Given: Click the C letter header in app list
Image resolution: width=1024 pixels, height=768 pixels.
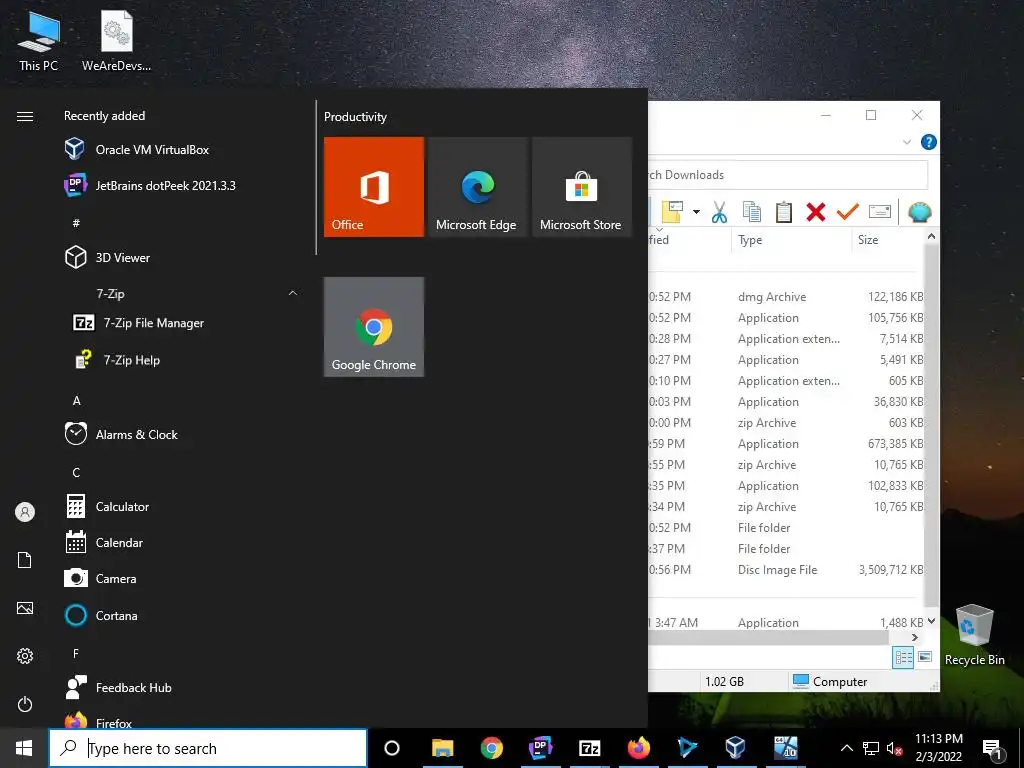Looking at the screenshot, I should pos(76,472).
